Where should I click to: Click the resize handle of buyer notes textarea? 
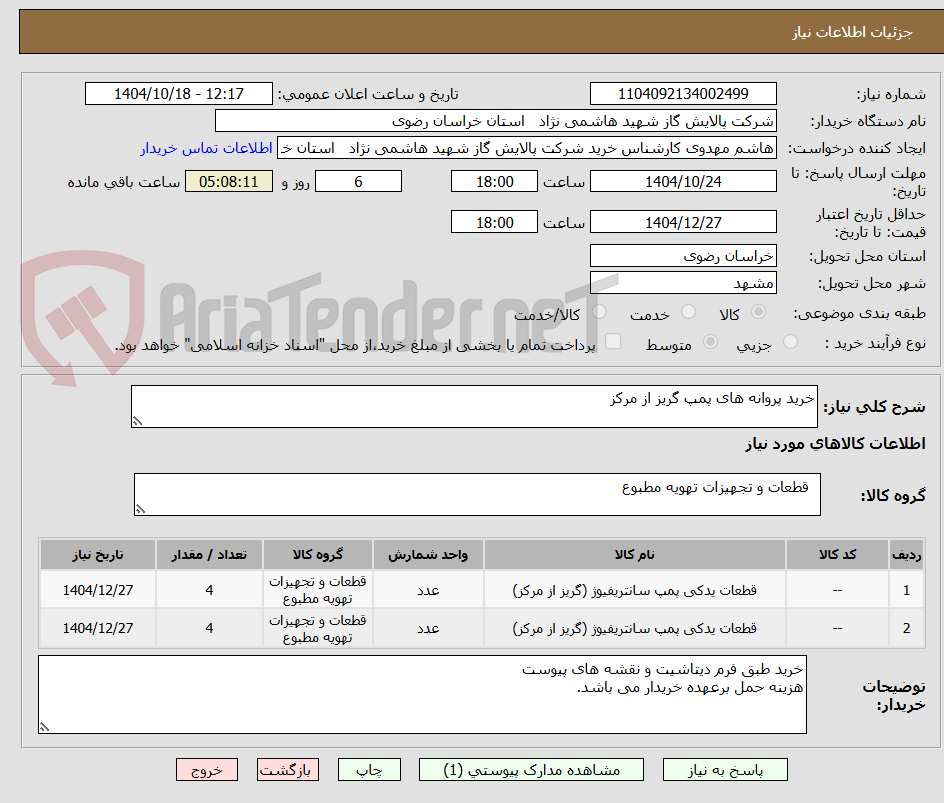click(x=44, y=727)
